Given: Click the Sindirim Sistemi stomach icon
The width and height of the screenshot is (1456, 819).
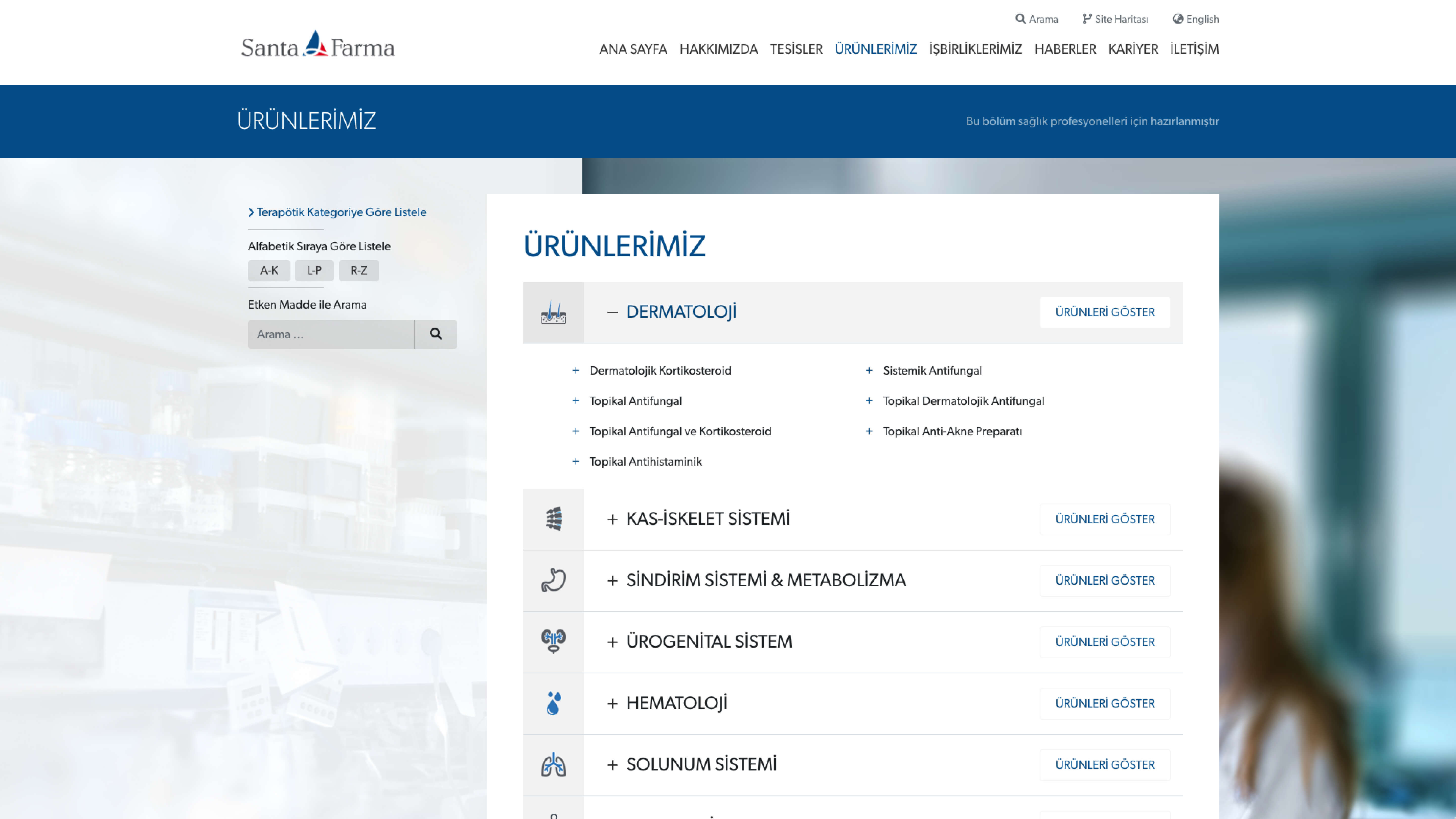Looking at the screenshot, I should click(553, 580).
